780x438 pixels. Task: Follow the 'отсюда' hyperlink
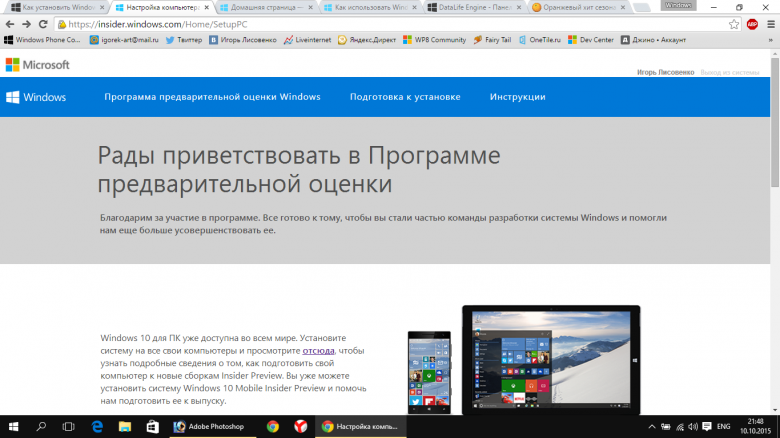pyautogui.click(x=318, y=351)
